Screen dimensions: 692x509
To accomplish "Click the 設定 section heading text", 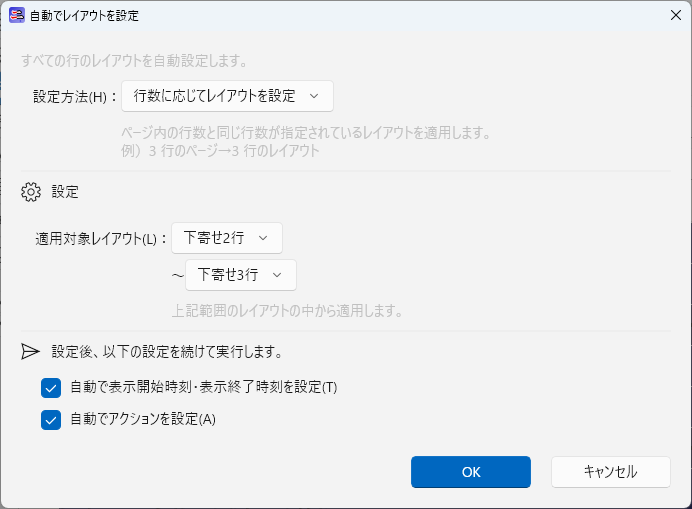I will click(x=65, y=192).
